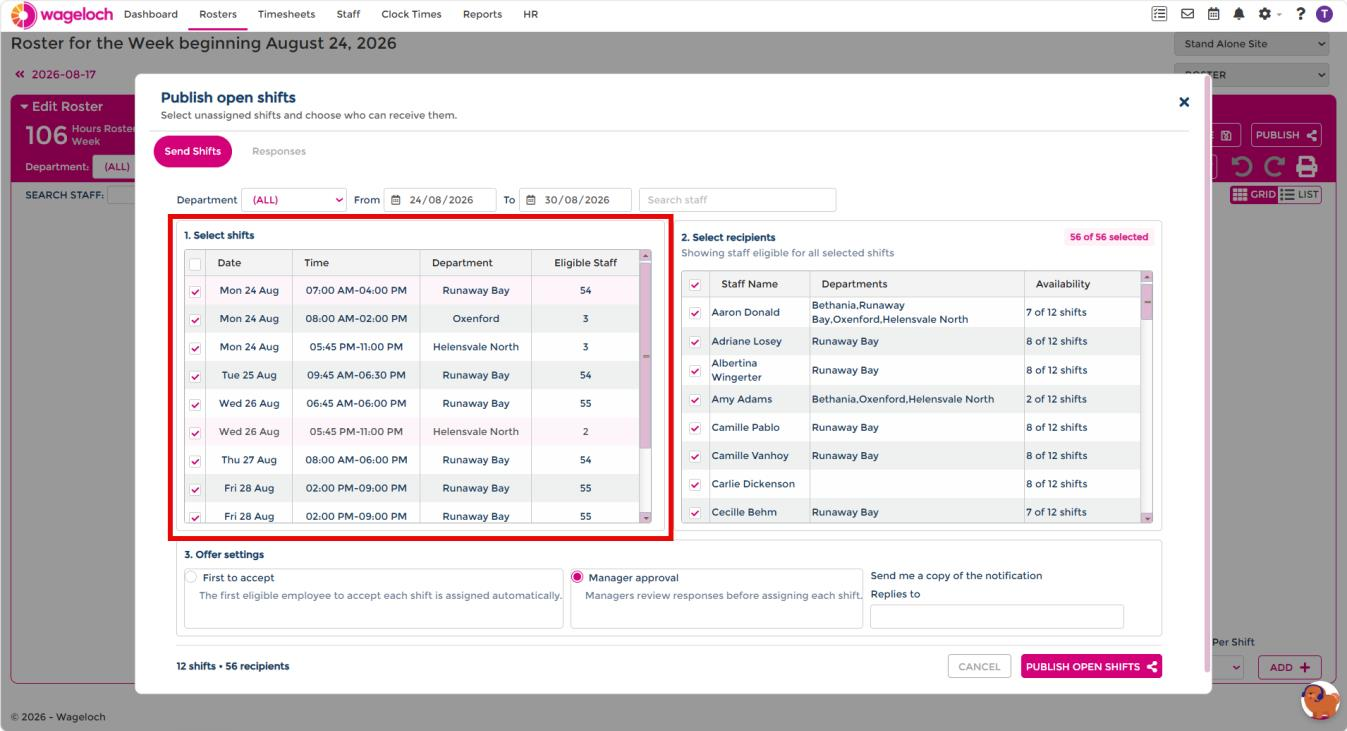Close the Publish open shifts dialog

pos(1184,102)
